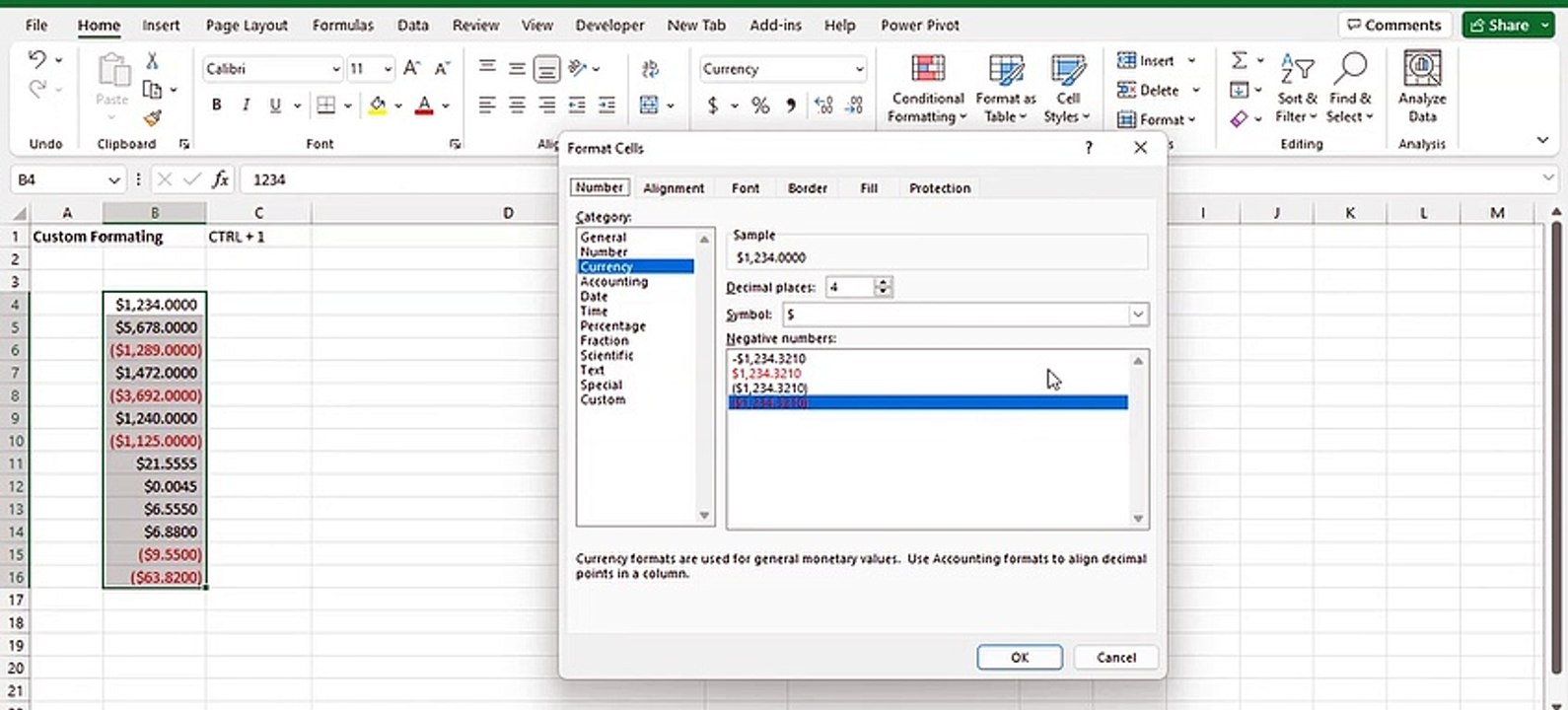Click Cancel in Format Cells dialog
Screen dimensions: 1568x710
[1115, 658]
